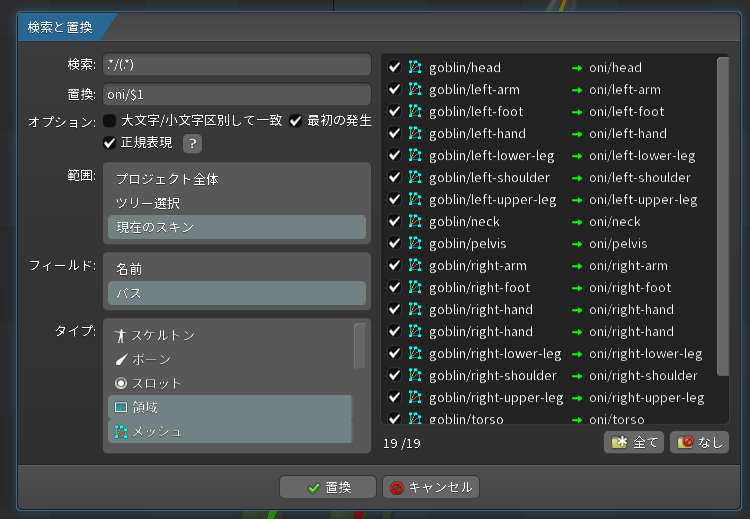Click the mesh icon beside goblin/left-foot
The height and width of the screenshot is (519, 750).
click(415, 111)
